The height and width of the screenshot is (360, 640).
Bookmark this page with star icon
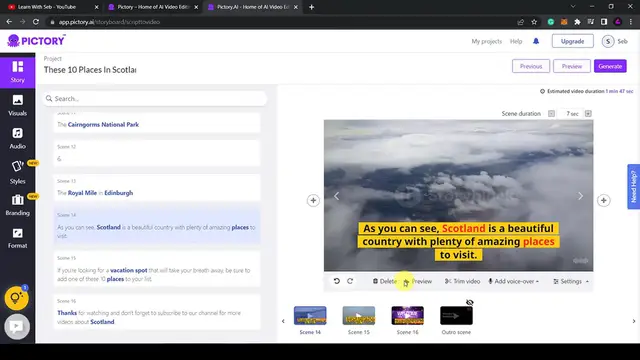tap(534, 22)
